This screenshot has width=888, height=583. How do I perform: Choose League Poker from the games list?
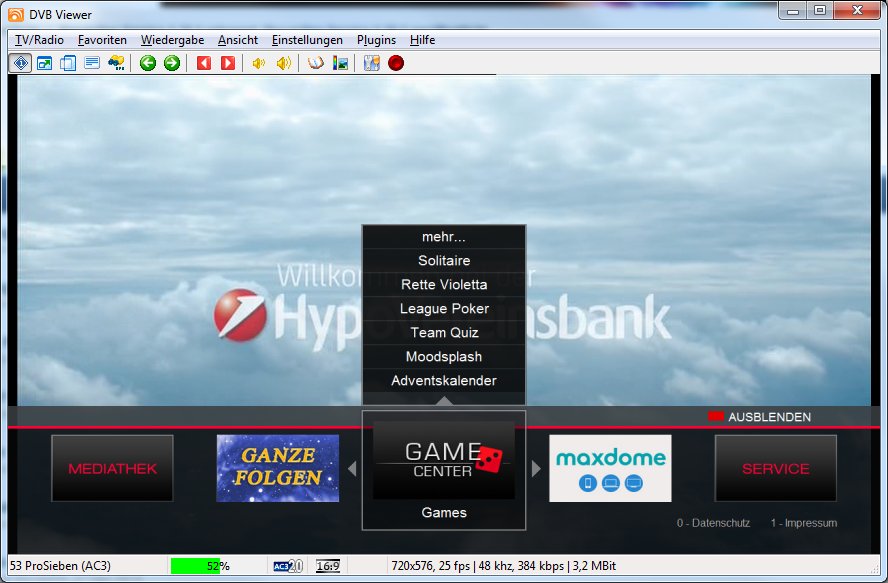[x=444, y=309]
